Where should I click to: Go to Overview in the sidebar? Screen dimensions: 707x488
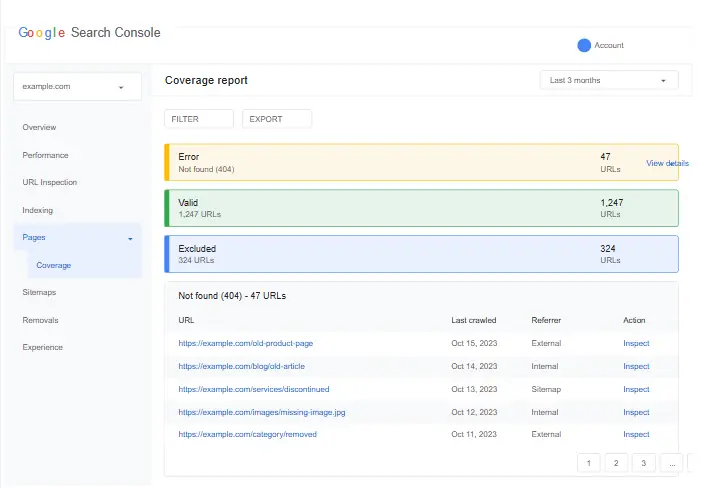(39, 127)
